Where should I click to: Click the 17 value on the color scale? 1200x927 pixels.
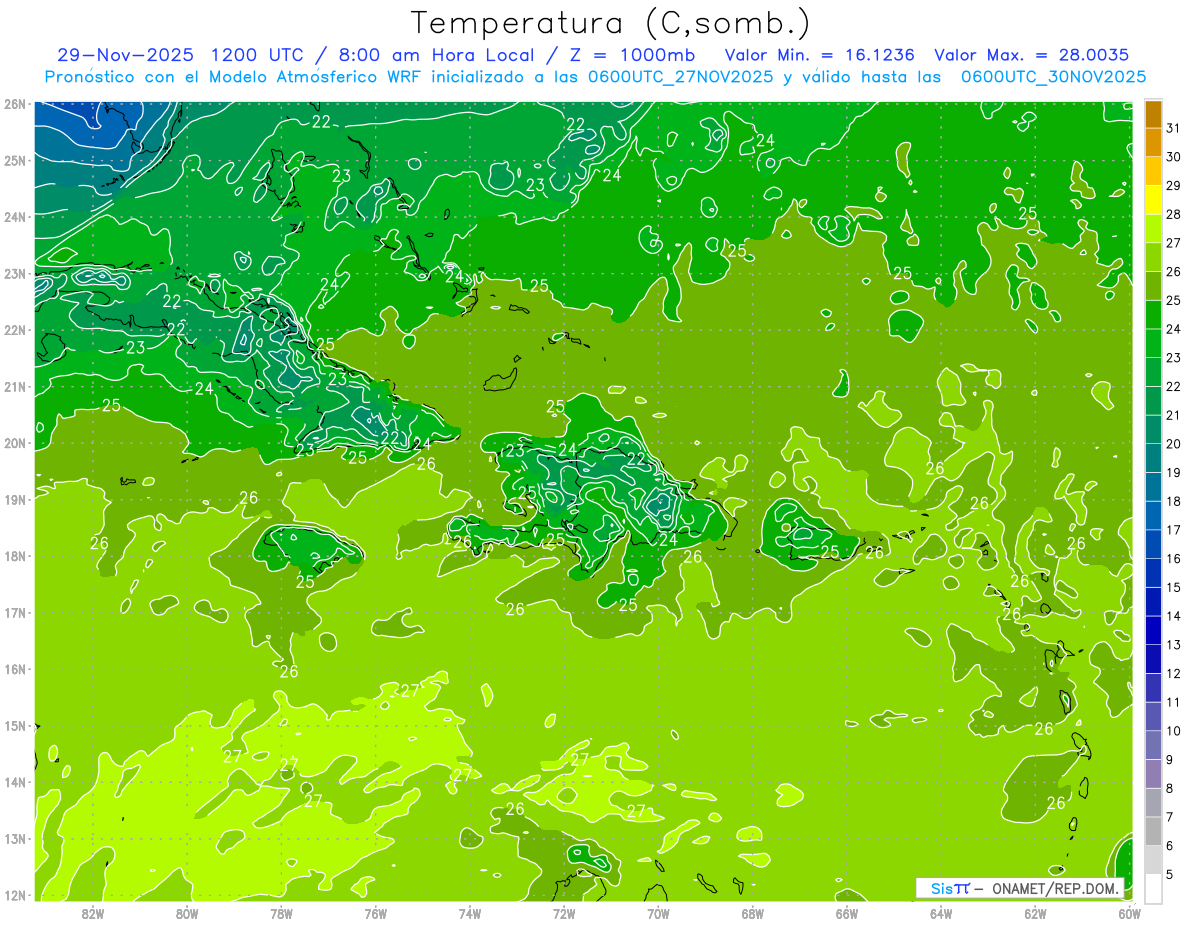click(x=1174, y=529)
